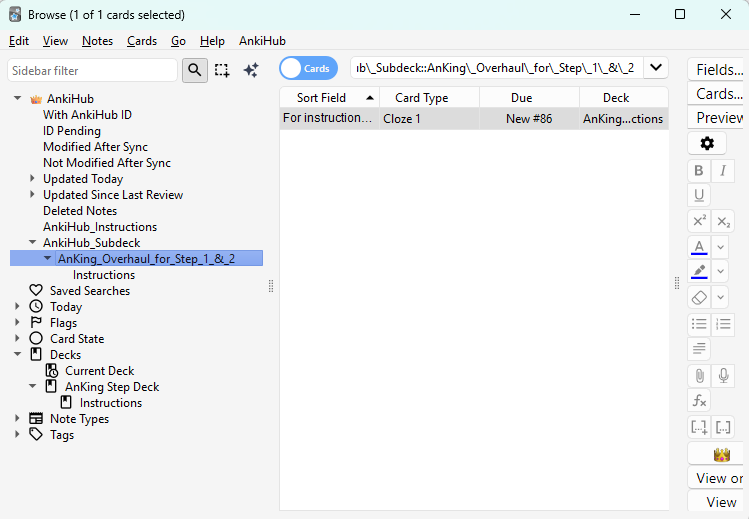Record audio with the microphone icon
The width and height of the screenshot is (749, 519).
click(723, 375)
